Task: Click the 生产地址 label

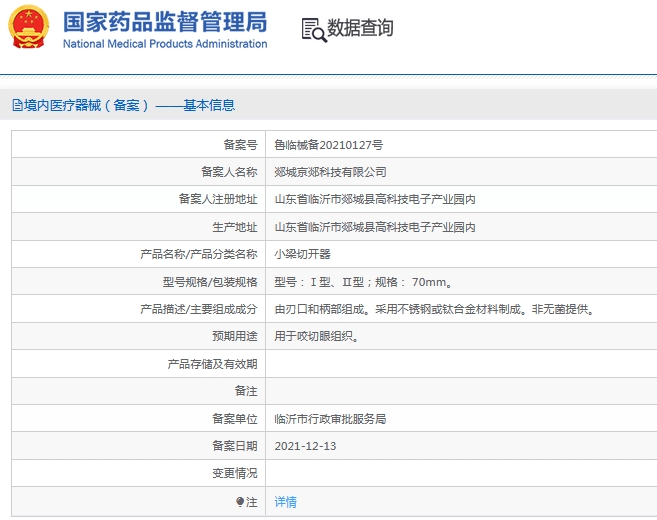Action: tap(235, 227)
